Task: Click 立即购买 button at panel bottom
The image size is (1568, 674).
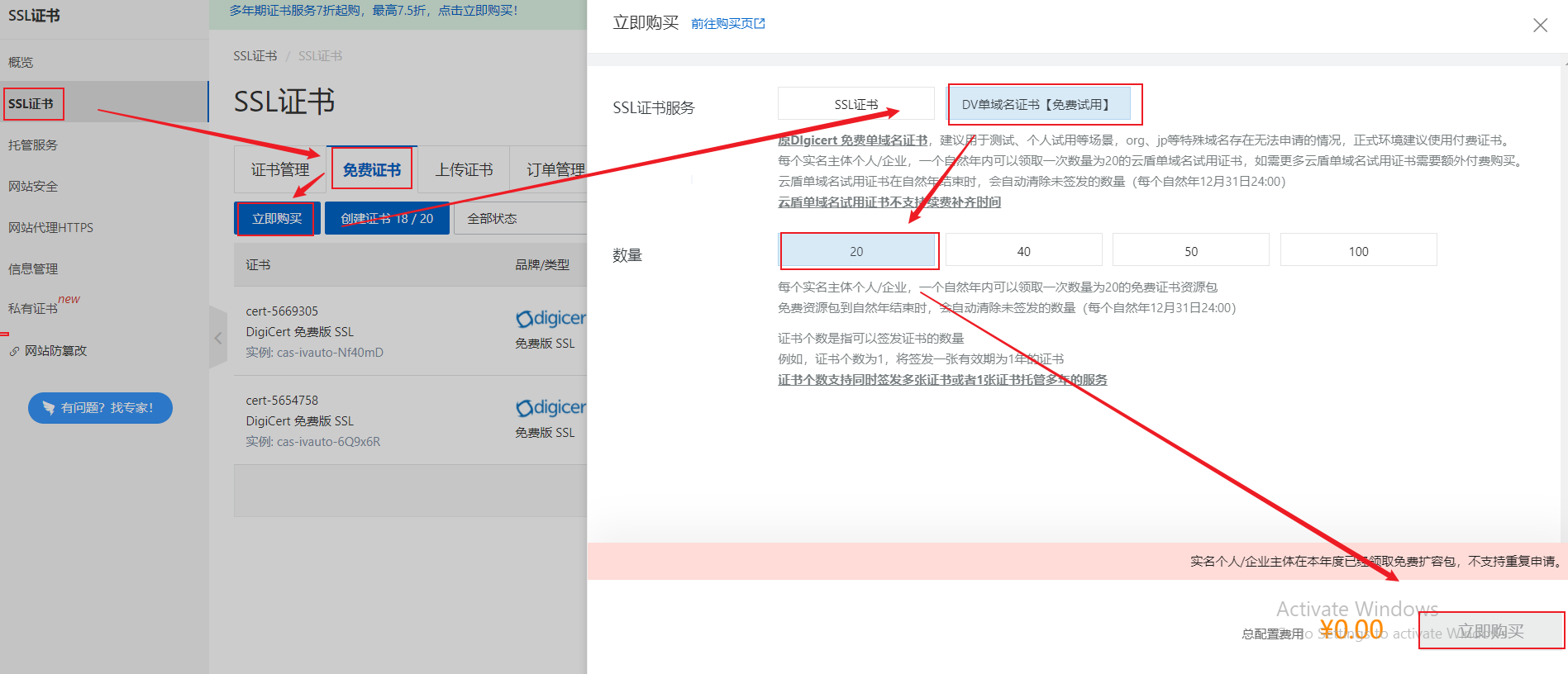Action: 1491,631
